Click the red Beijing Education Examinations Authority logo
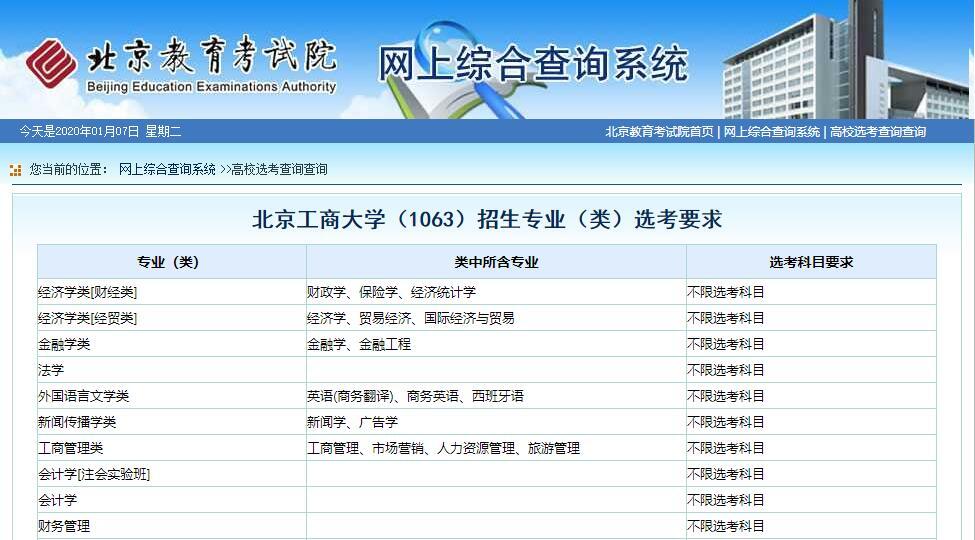The height and width of the screenshot is (540, 975). [x=52, y=63]
